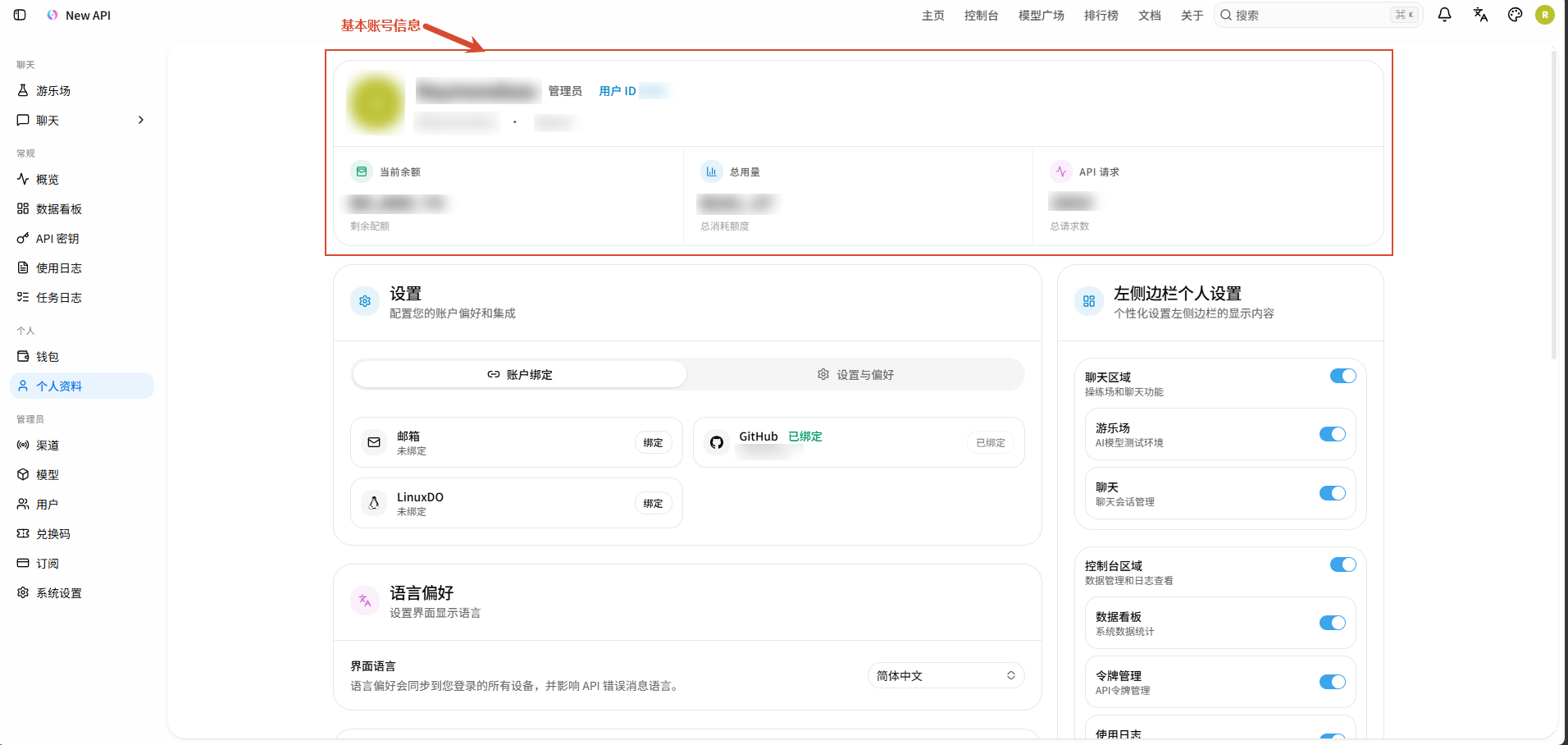Toggle the 控制台区域 switch
The width and height of the screenshot is (1568, 745).
(1342, 564)
